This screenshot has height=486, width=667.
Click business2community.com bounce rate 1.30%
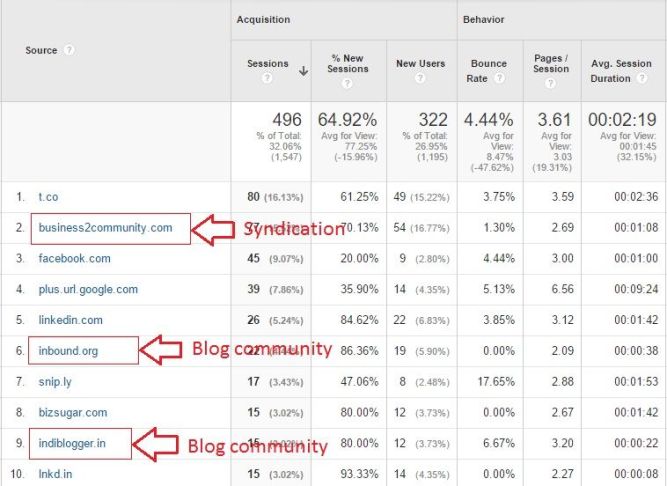pos(499,227)
